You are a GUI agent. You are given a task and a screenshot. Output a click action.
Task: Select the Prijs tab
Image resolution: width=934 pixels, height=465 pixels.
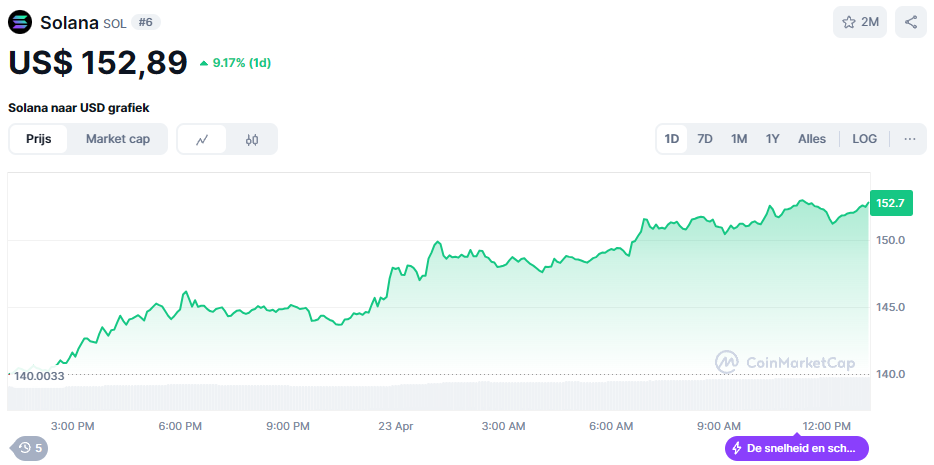[39, 139]
